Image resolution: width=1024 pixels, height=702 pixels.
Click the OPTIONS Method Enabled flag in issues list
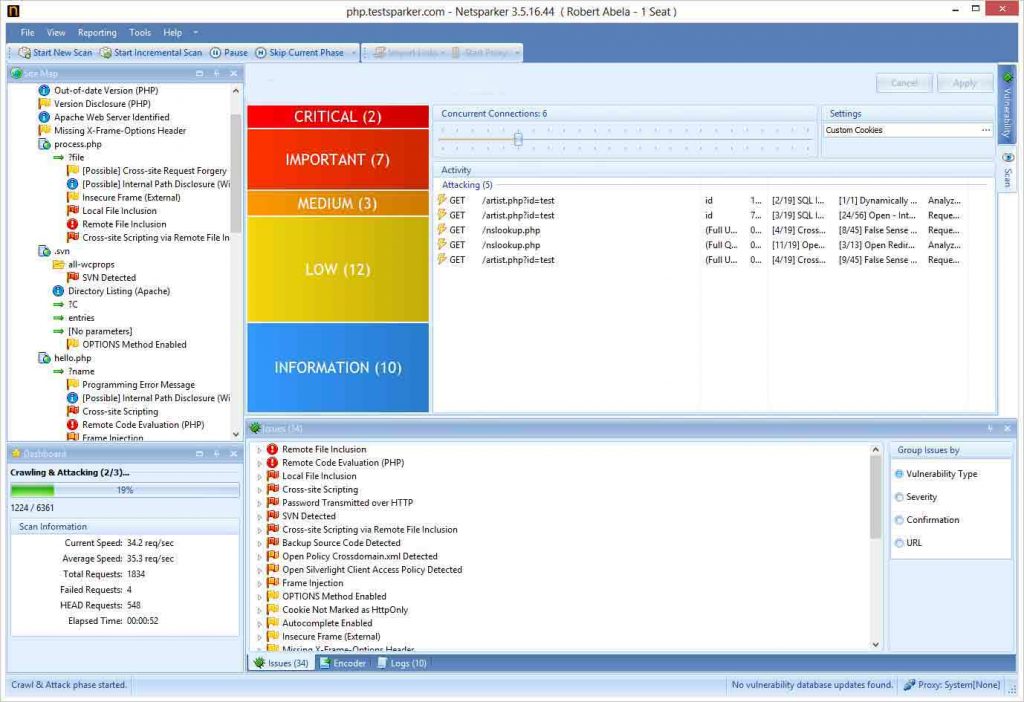[x=273, y=596]
